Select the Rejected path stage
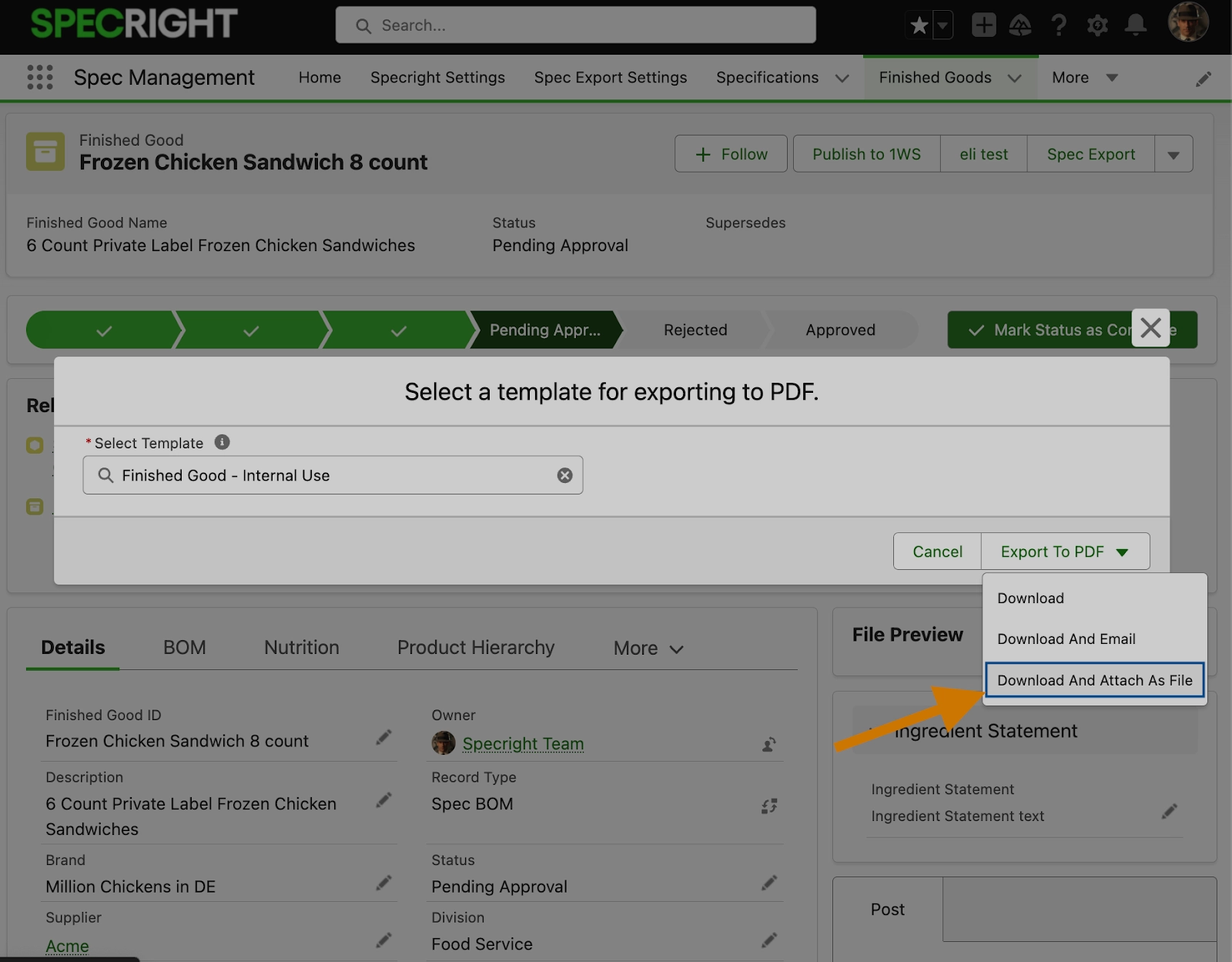 point(695,330)
